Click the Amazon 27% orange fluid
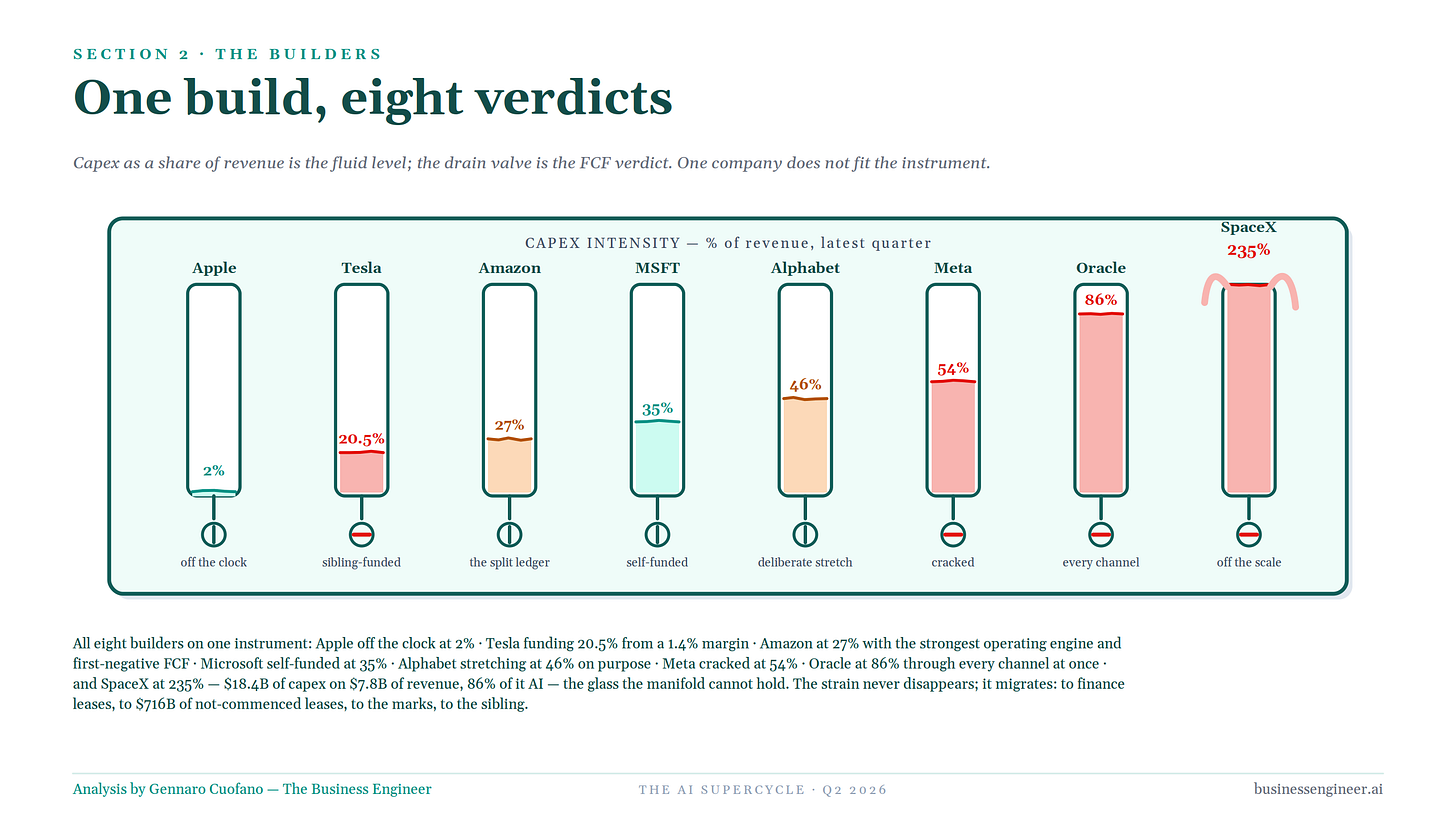1456x819 pixels. (x=509, y=465)
